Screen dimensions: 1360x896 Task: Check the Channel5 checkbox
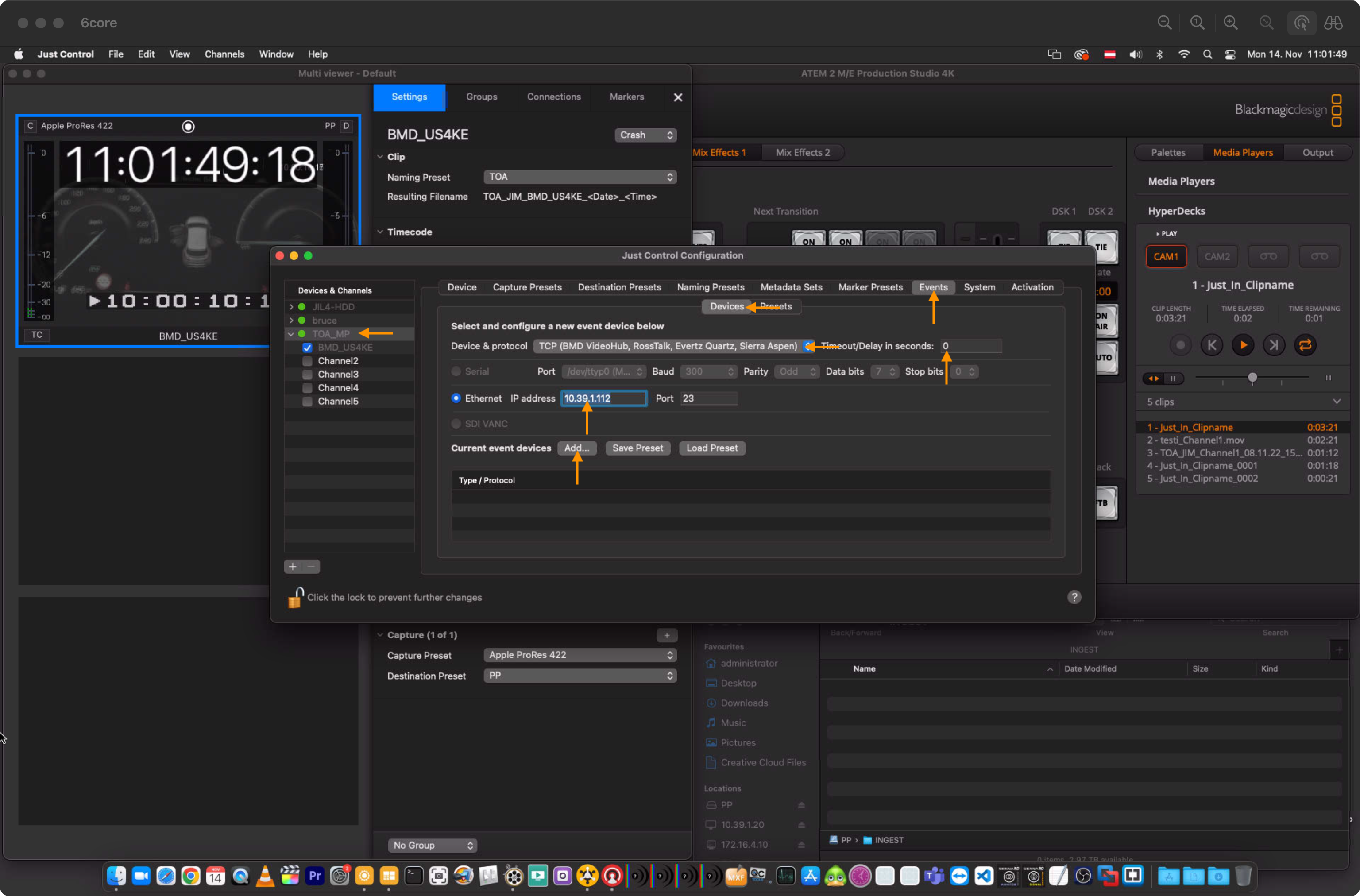[307, 401]
